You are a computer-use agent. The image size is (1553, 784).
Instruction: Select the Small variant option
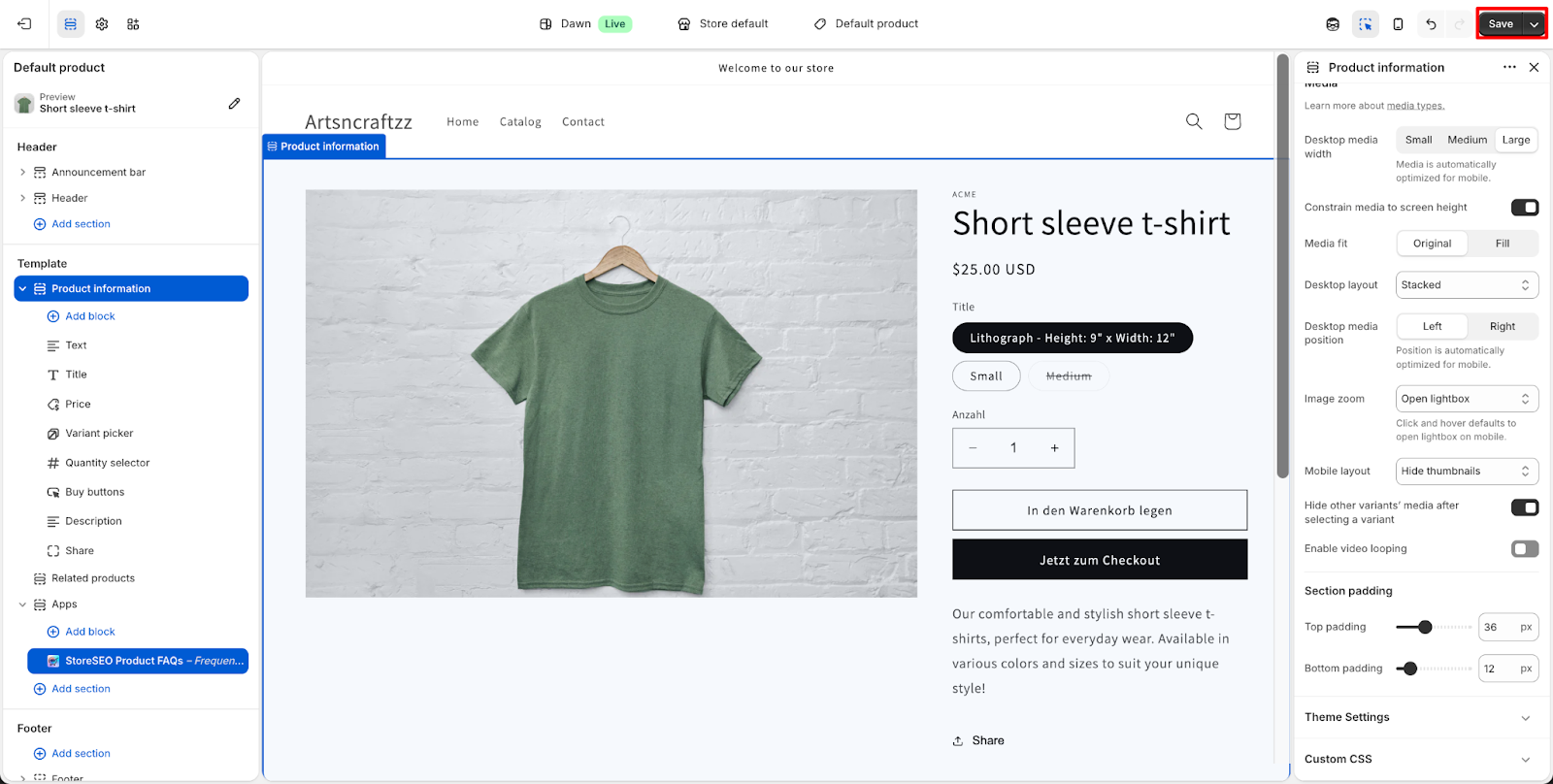(x=986, y=376)
